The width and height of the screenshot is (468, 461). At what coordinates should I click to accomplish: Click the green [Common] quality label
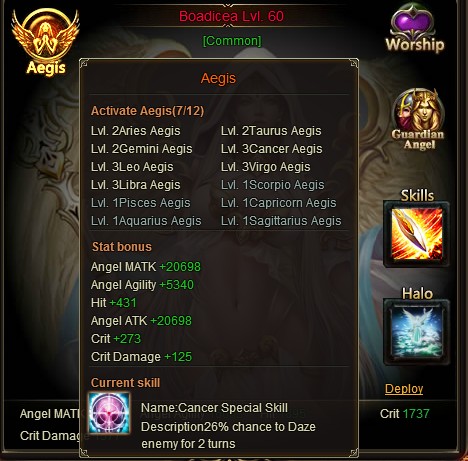[232, 41]
